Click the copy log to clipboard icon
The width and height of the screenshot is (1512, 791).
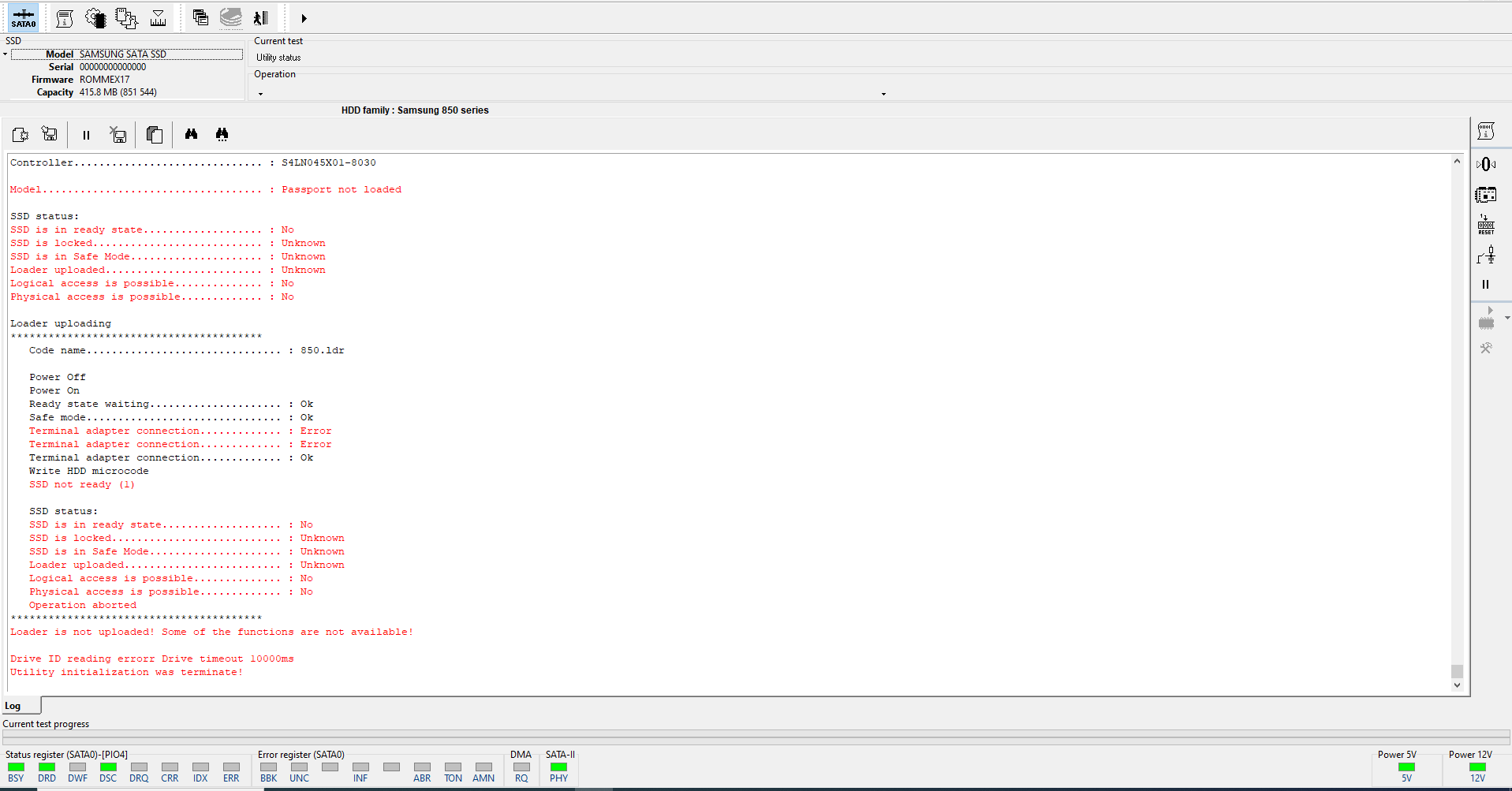point(155,135)
